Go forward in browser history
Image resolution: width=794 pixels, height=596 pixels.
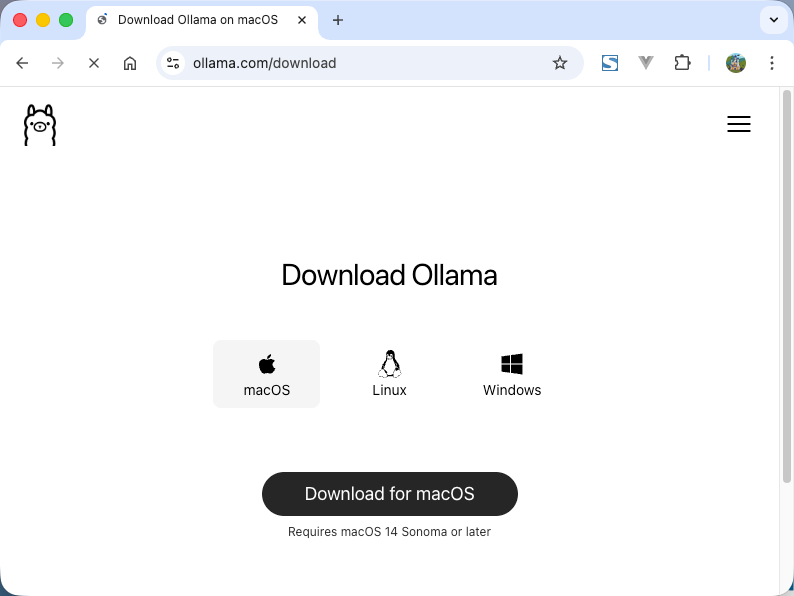coord(58,63)
